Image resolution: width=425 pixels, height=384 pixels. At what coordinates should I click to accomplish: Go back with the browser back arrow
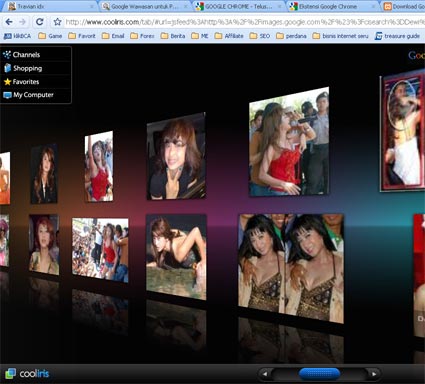pos(9,22)
